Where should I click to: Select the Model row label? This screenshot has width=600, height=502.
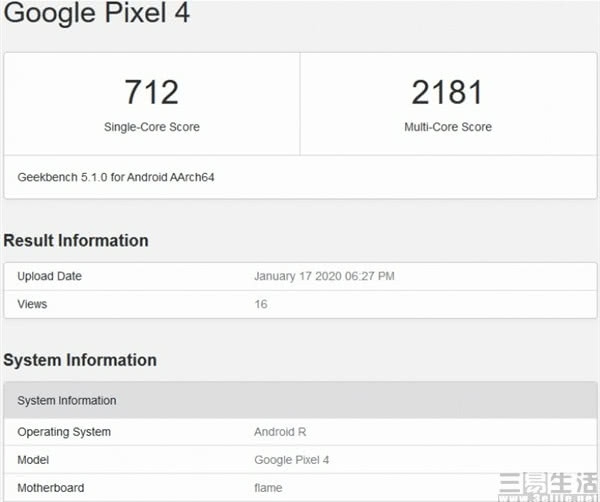click(x=34, y=460)
